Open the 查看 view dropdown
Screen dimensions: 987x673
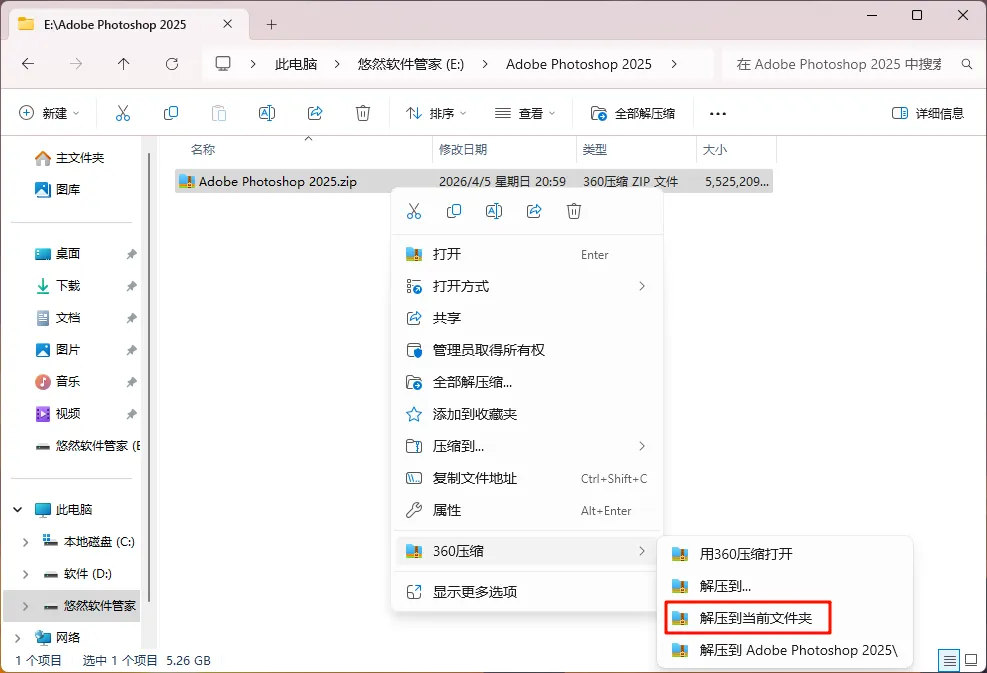pos(525,113)
